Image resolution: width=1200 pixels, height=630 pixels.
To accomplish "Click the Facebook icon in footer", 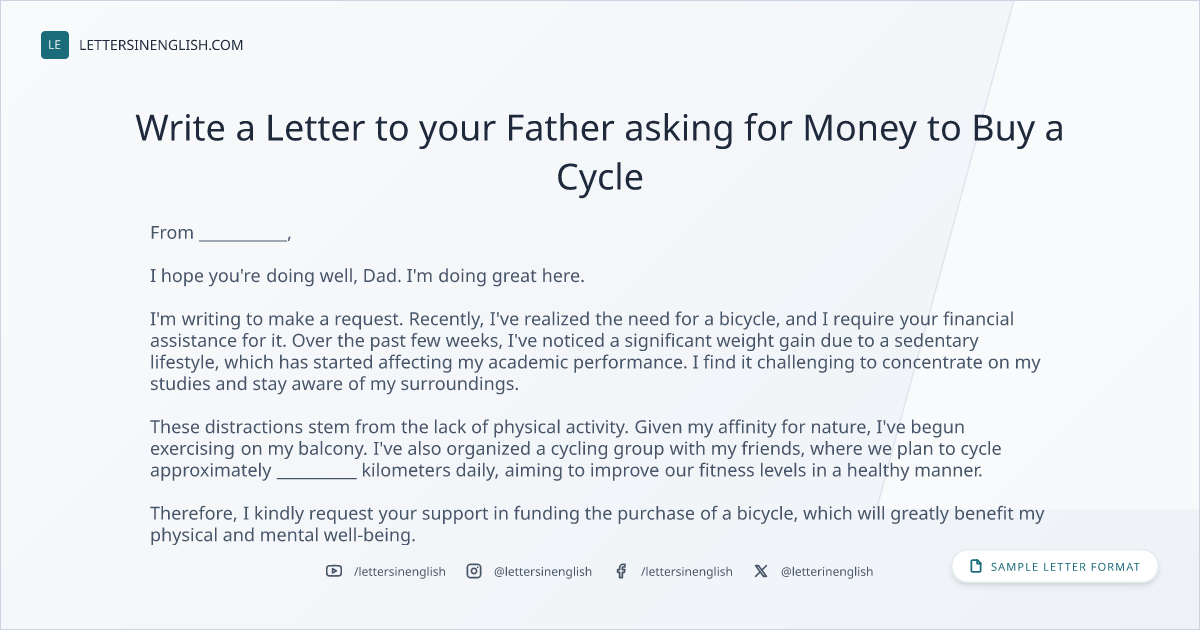I will pos(621,571).
